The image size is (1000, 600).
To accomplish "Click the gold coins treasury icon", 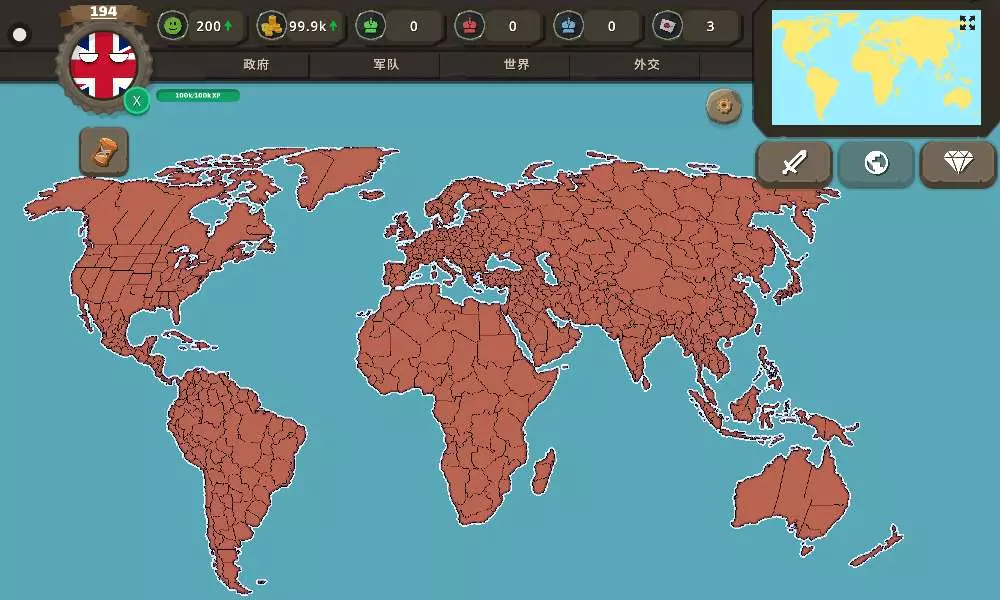I will point(272,26).
